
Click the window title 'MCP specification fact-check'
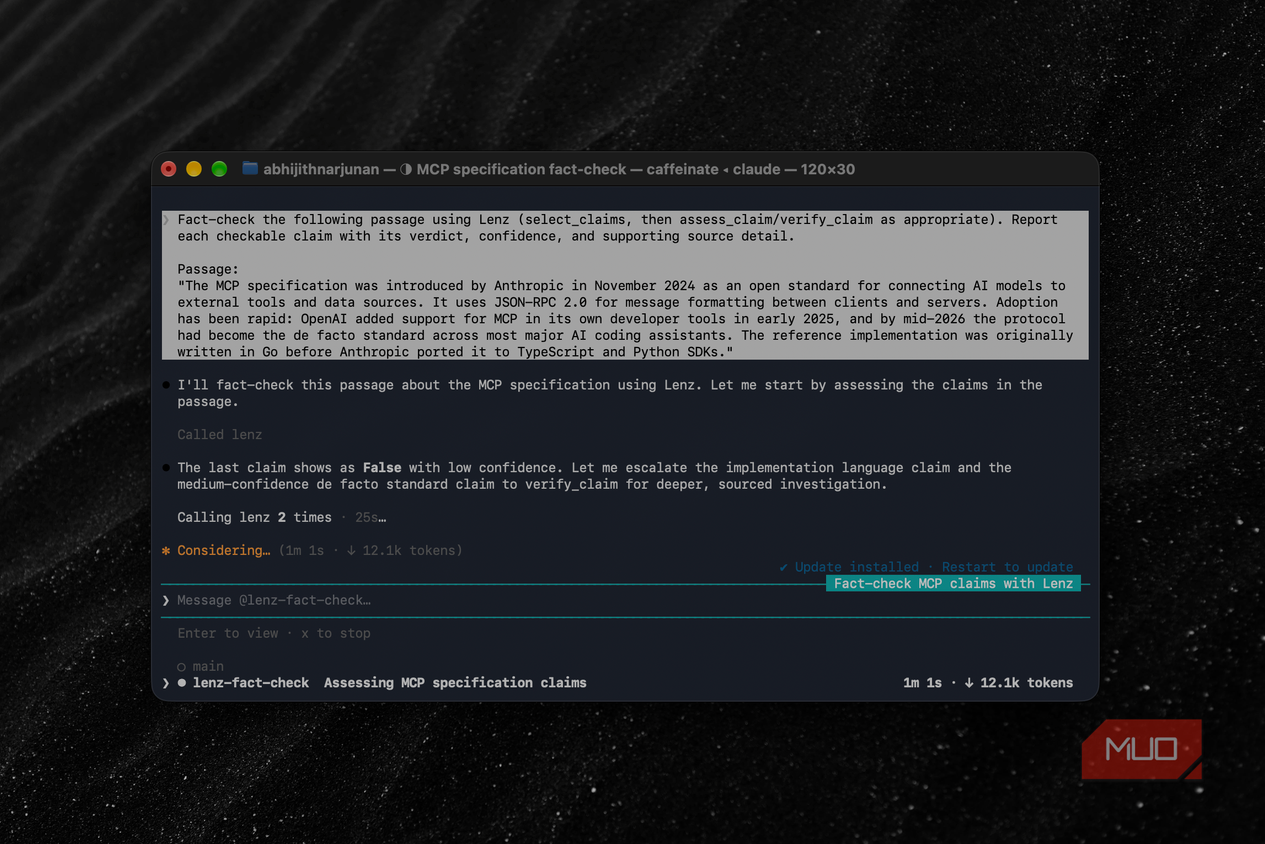tap(521, 169)
